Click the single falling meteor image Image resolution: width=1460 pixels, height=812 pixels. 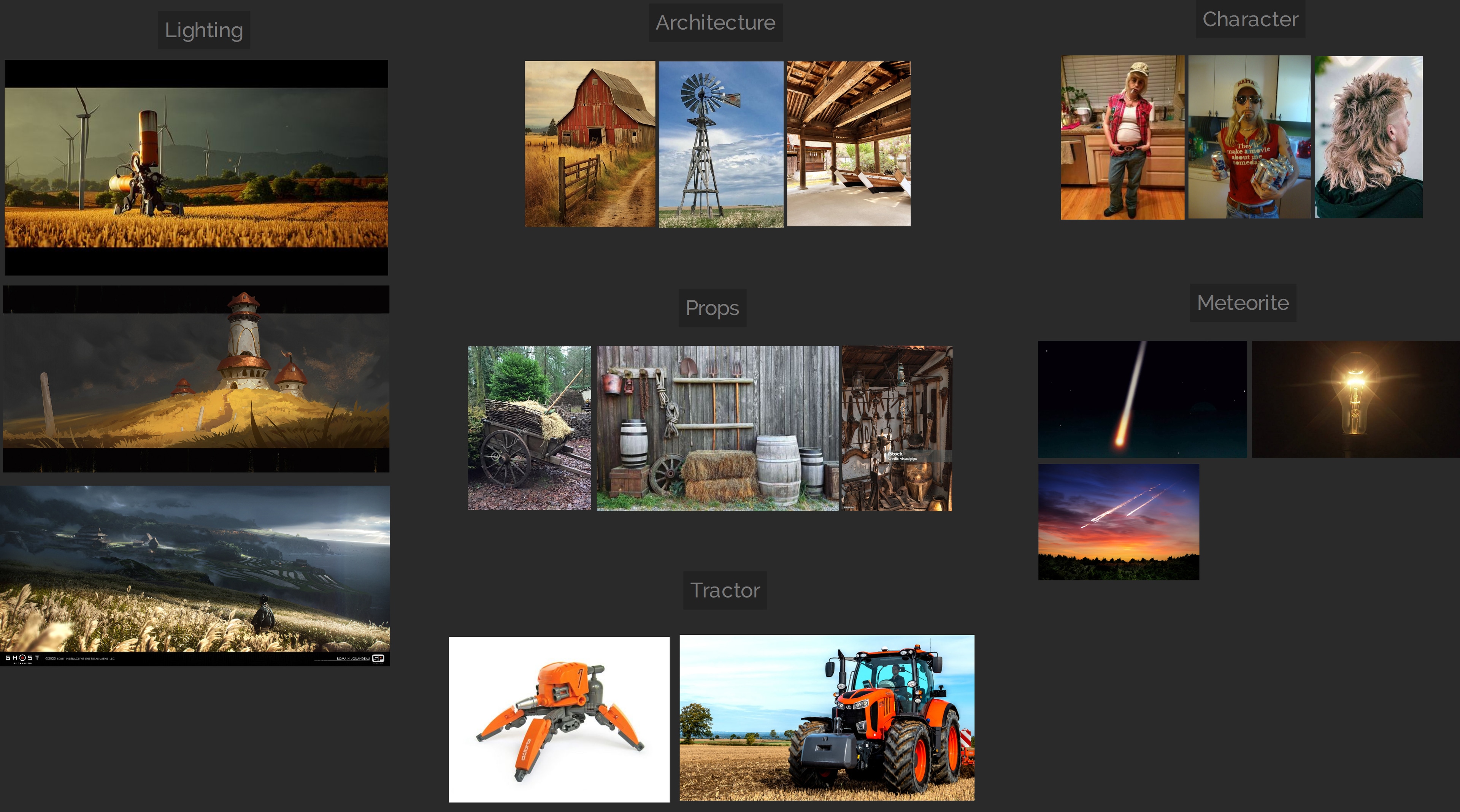coord(1142,399)
